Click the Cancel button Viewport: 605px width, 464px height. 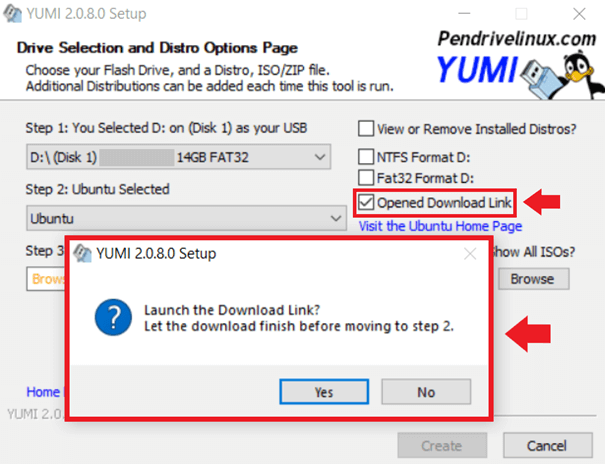(x=548, y=445)
